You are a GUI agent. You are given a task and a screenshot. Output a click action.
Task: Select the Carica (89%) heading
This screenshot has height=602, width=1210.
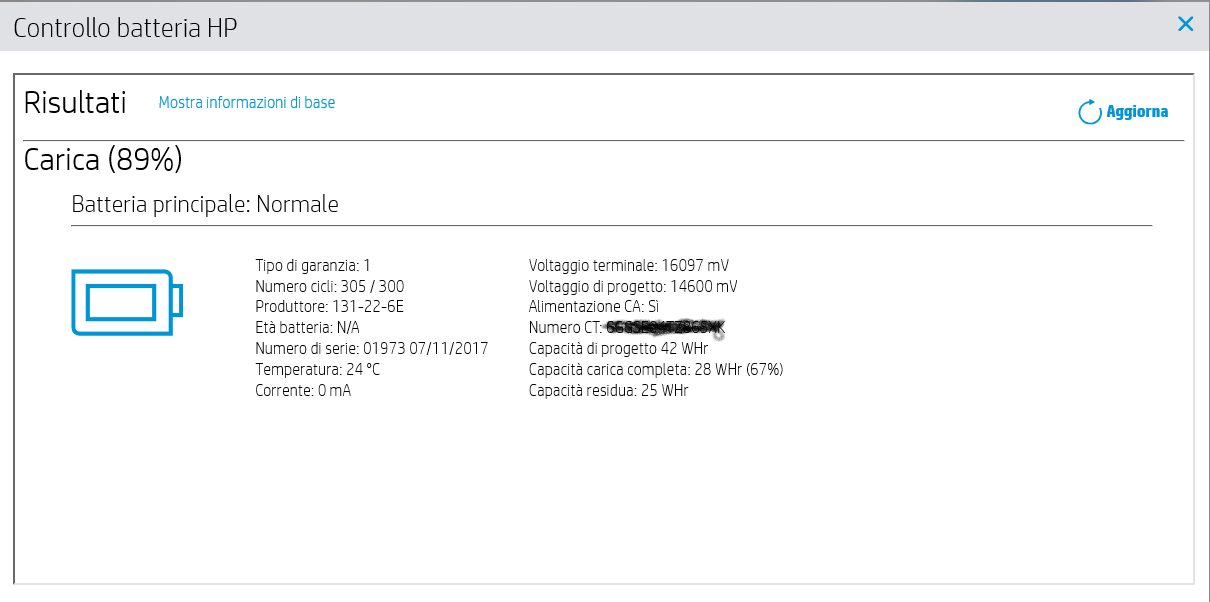(x=103, y=159)
